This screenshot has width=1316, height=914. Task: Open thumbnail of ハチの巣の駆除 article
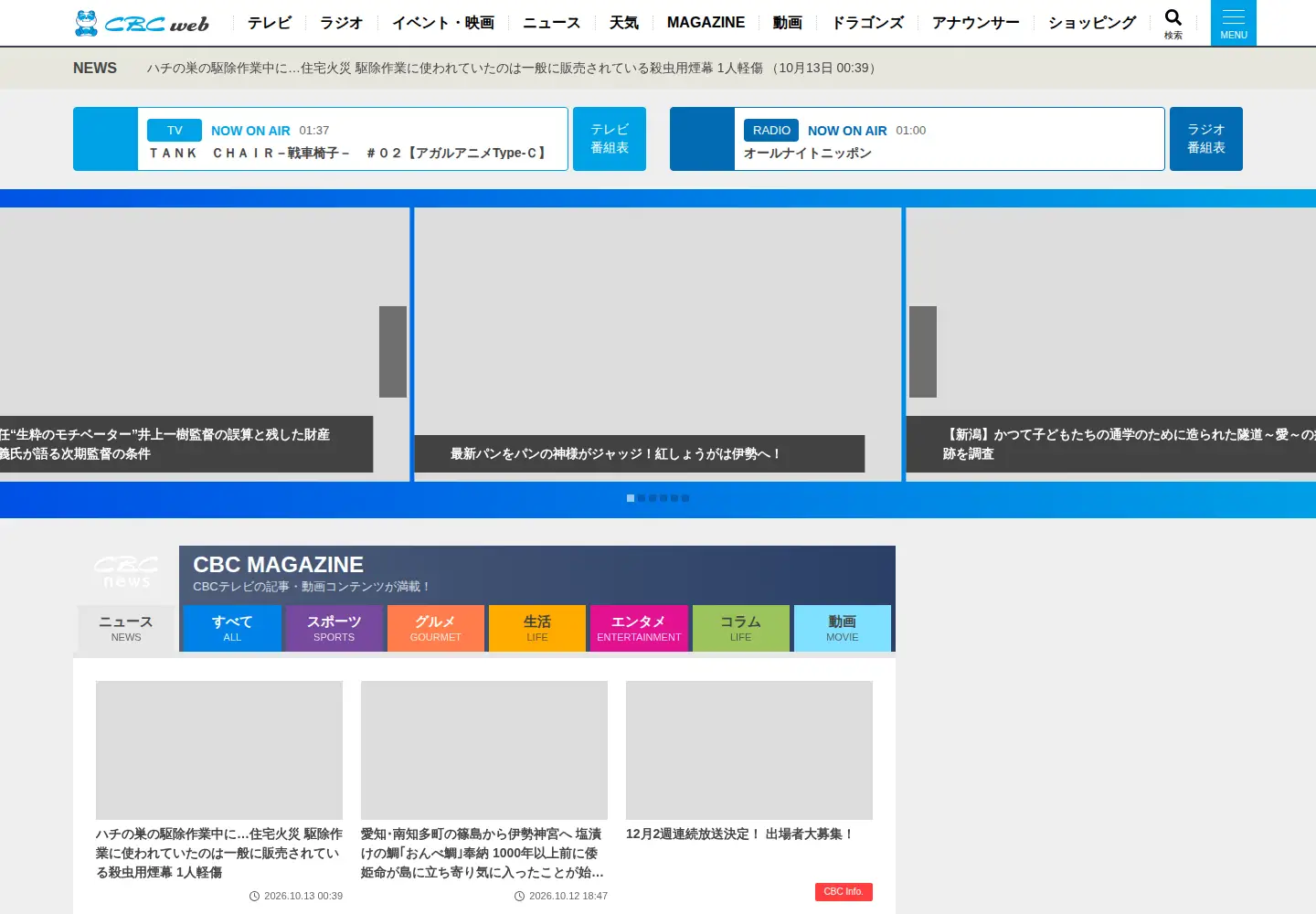point(219,750)
